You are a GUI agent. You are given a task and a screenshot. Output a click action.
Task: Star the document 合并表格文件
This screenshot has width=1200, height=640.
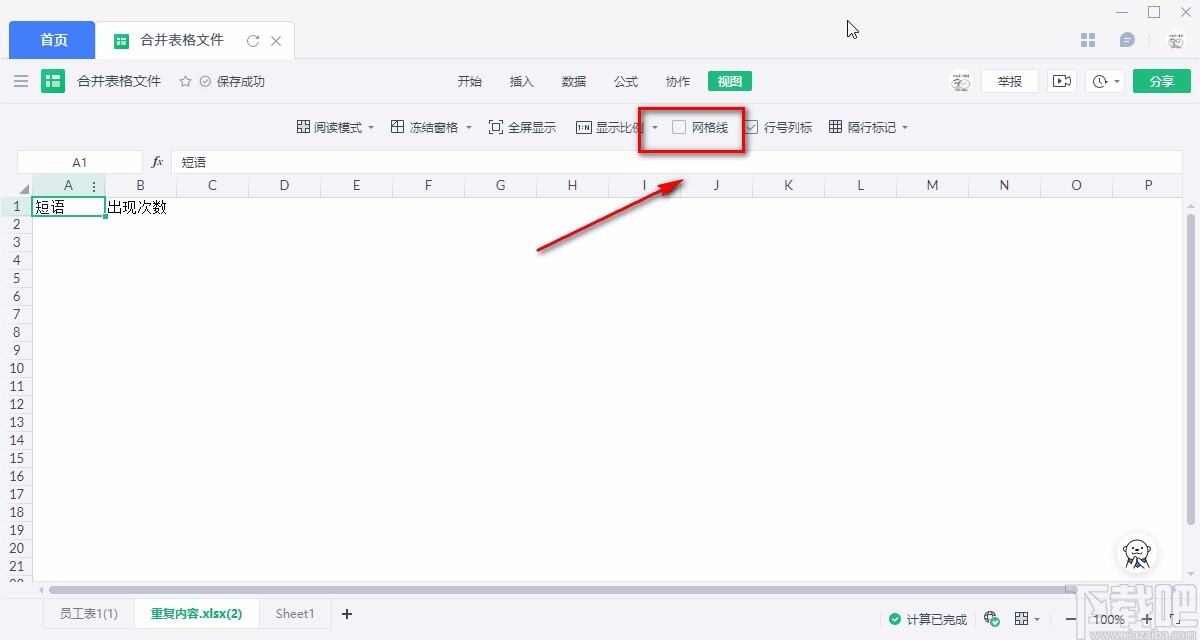(185, 81)
